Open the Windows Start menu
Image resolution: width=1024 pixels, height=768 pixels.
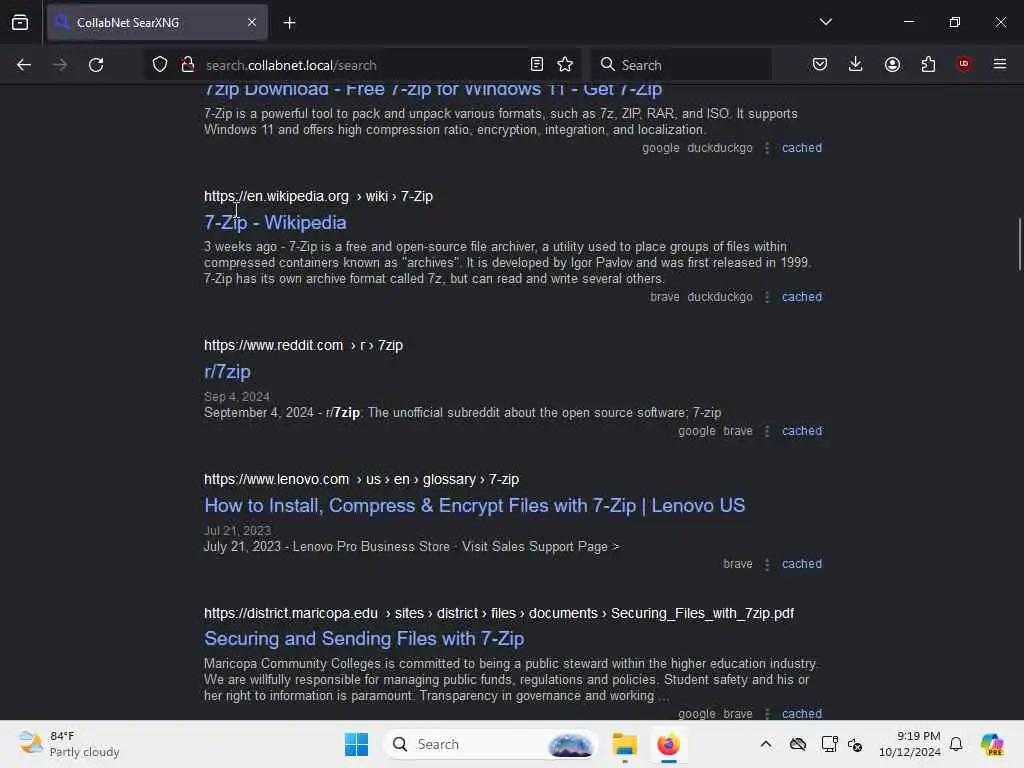pos(357,744)
